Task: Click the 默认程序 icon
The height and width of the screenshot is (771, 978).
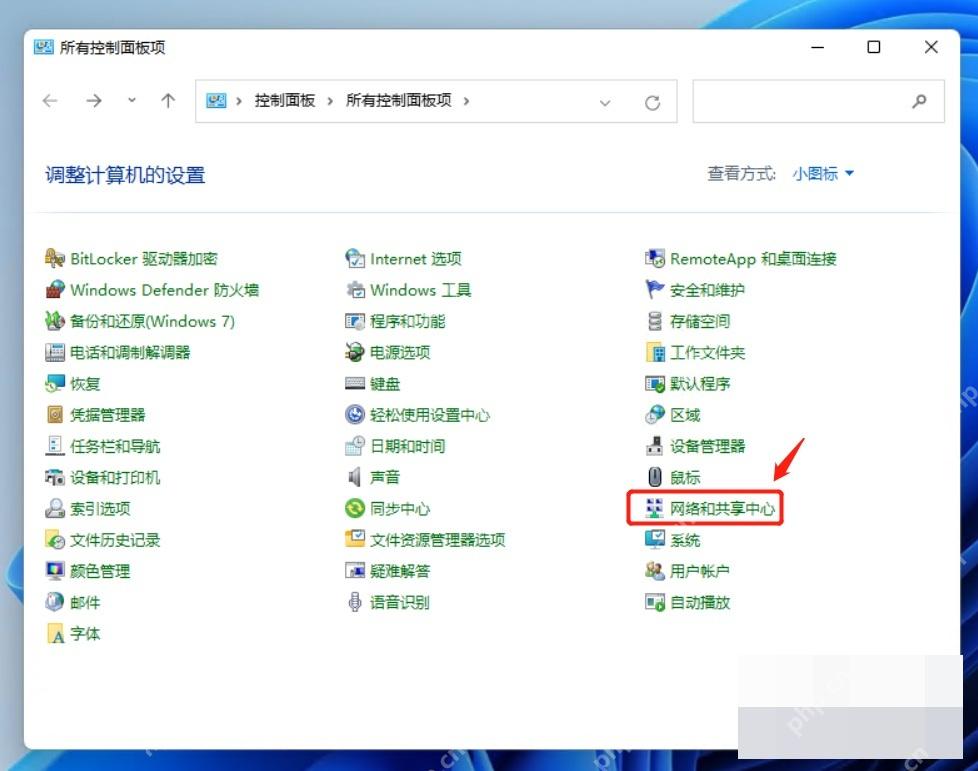Action: point(655,383)
